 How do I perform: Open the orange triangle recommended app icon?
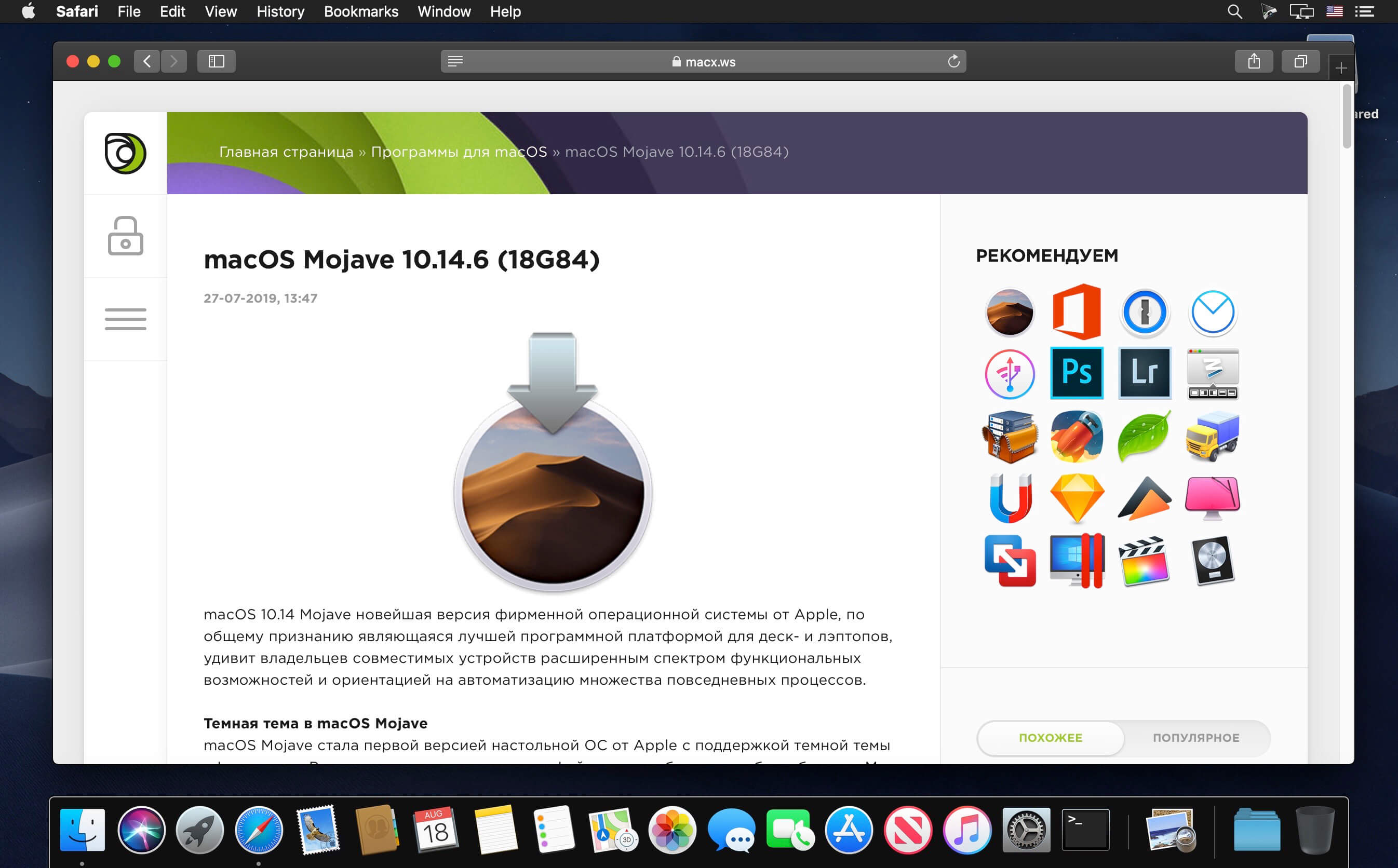pyautogui.click(x=1144, y=498)
